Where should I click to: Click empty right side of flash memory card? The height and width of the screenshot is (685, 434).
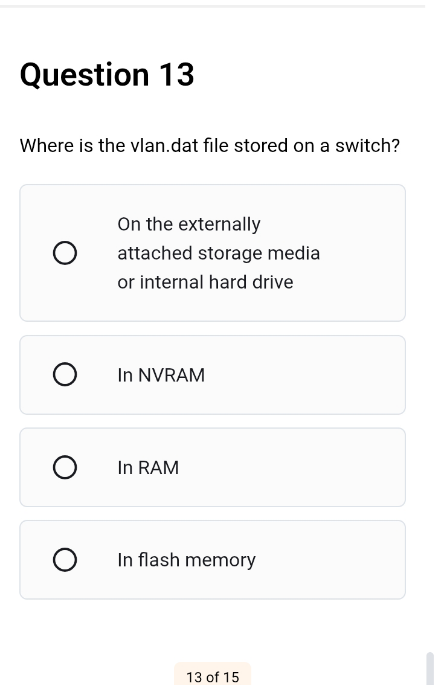[332, 560]
